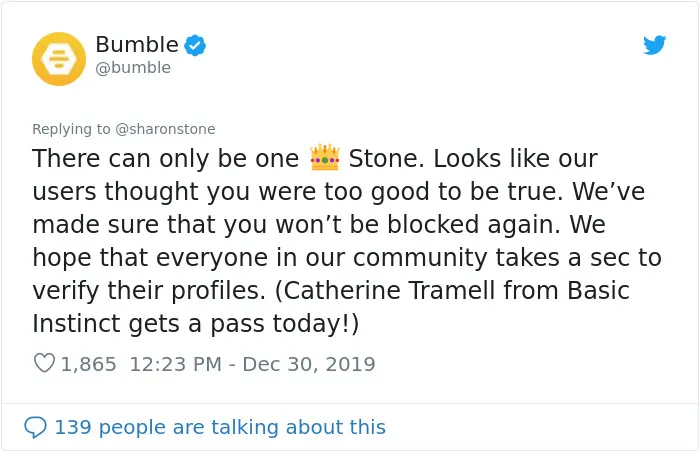Viewport: 700px width, 452px height.
Task: Open the 12:23 PM timestamp
Action: (x=176, y=364)
